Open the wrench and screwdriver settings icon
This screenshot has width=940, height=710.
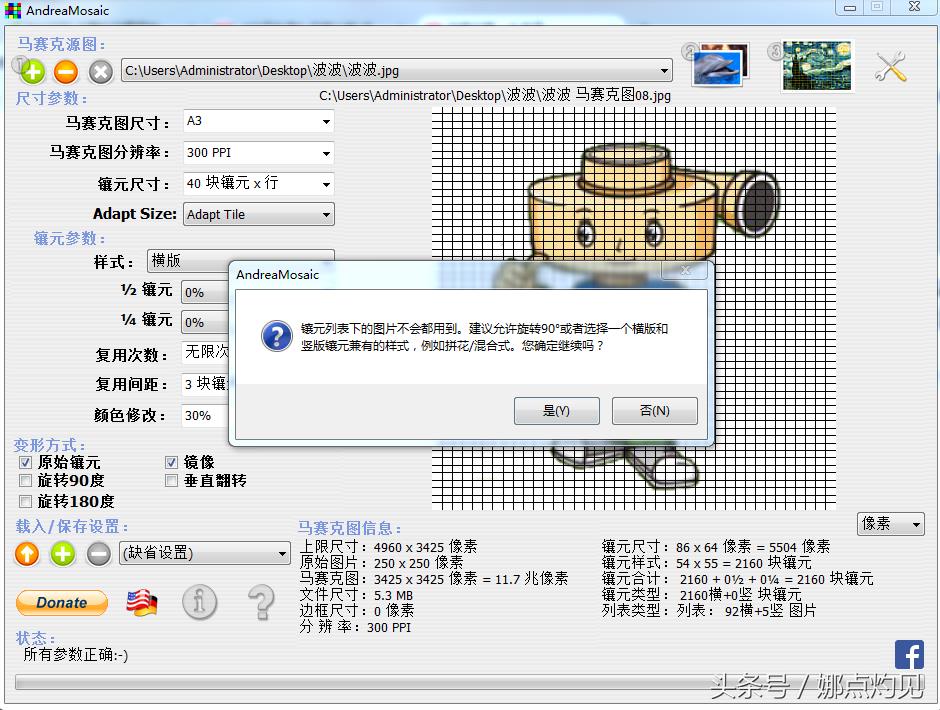(890, 67)
